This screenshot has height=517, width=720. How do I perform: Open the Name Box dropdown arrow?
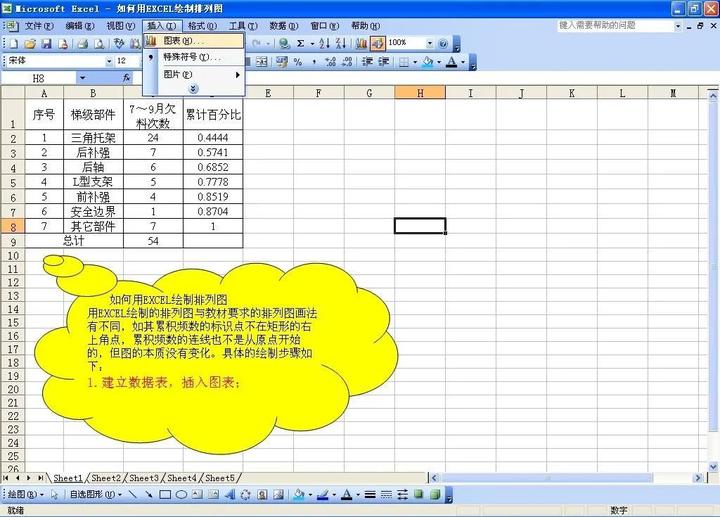coord(83,78)
